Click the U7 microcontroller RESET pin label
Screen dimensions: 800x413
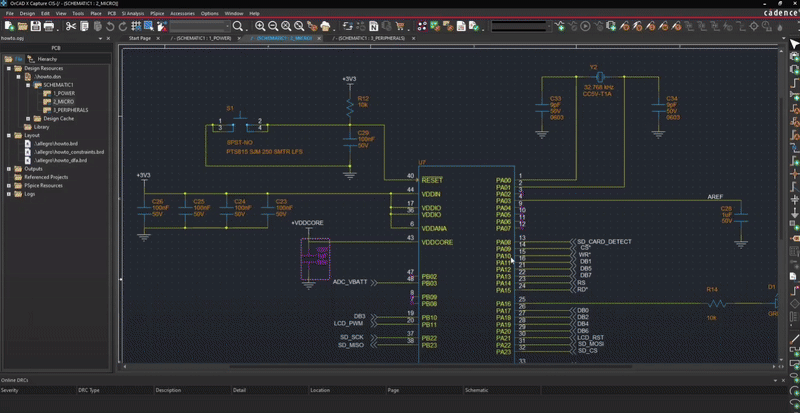432,180
